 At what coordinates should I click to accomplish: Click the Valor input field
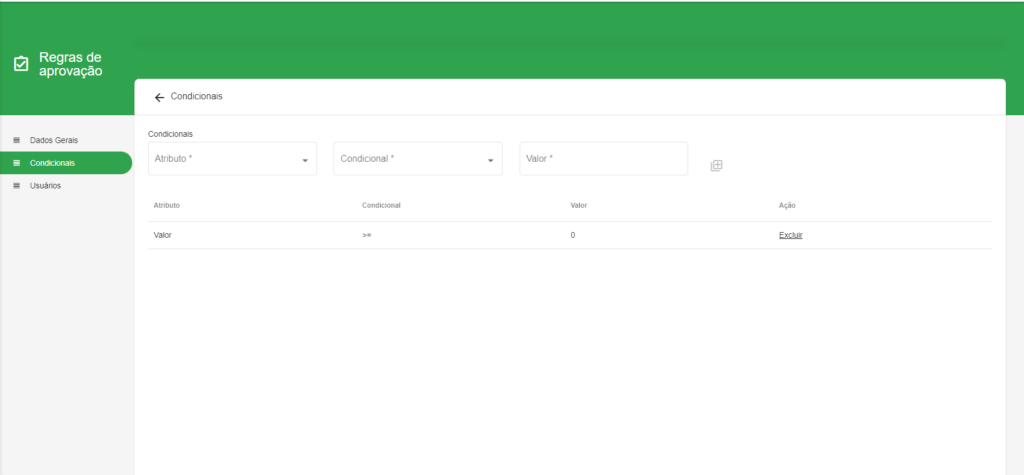coord(603,159)
